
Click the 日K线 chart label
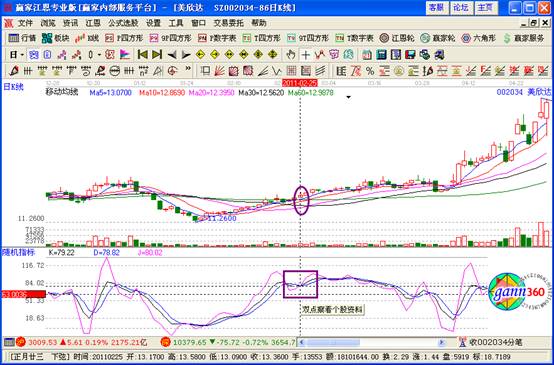13,87
